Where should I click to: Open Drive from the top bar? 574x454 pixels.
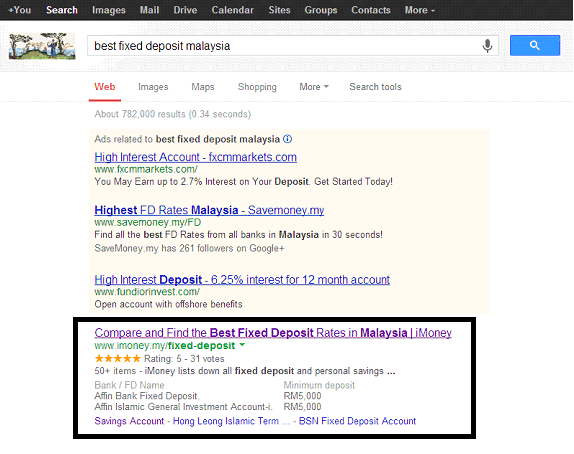point(185,10)
